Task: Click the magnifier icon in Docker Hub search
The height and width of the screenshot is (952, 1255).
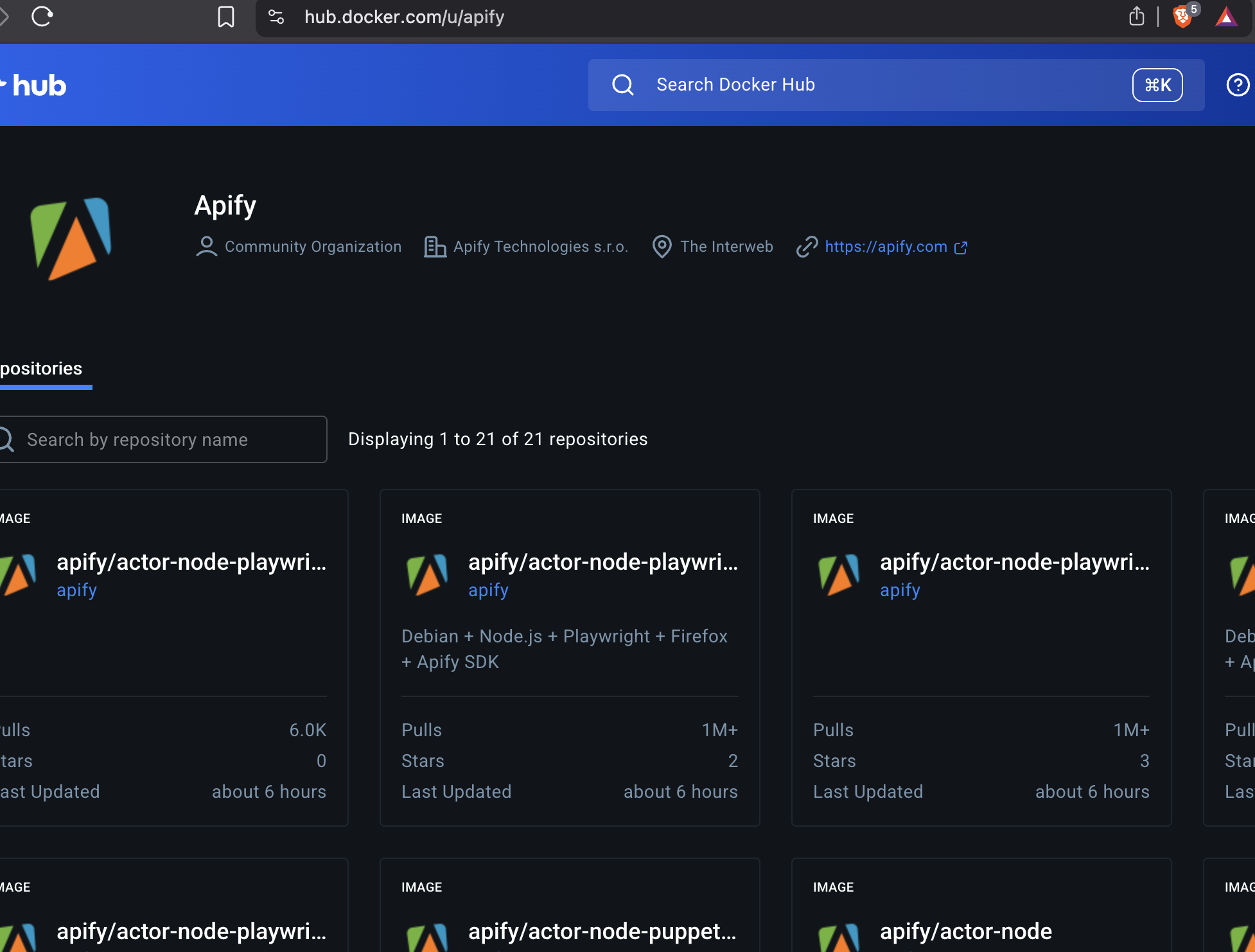Action: (622, 85)
